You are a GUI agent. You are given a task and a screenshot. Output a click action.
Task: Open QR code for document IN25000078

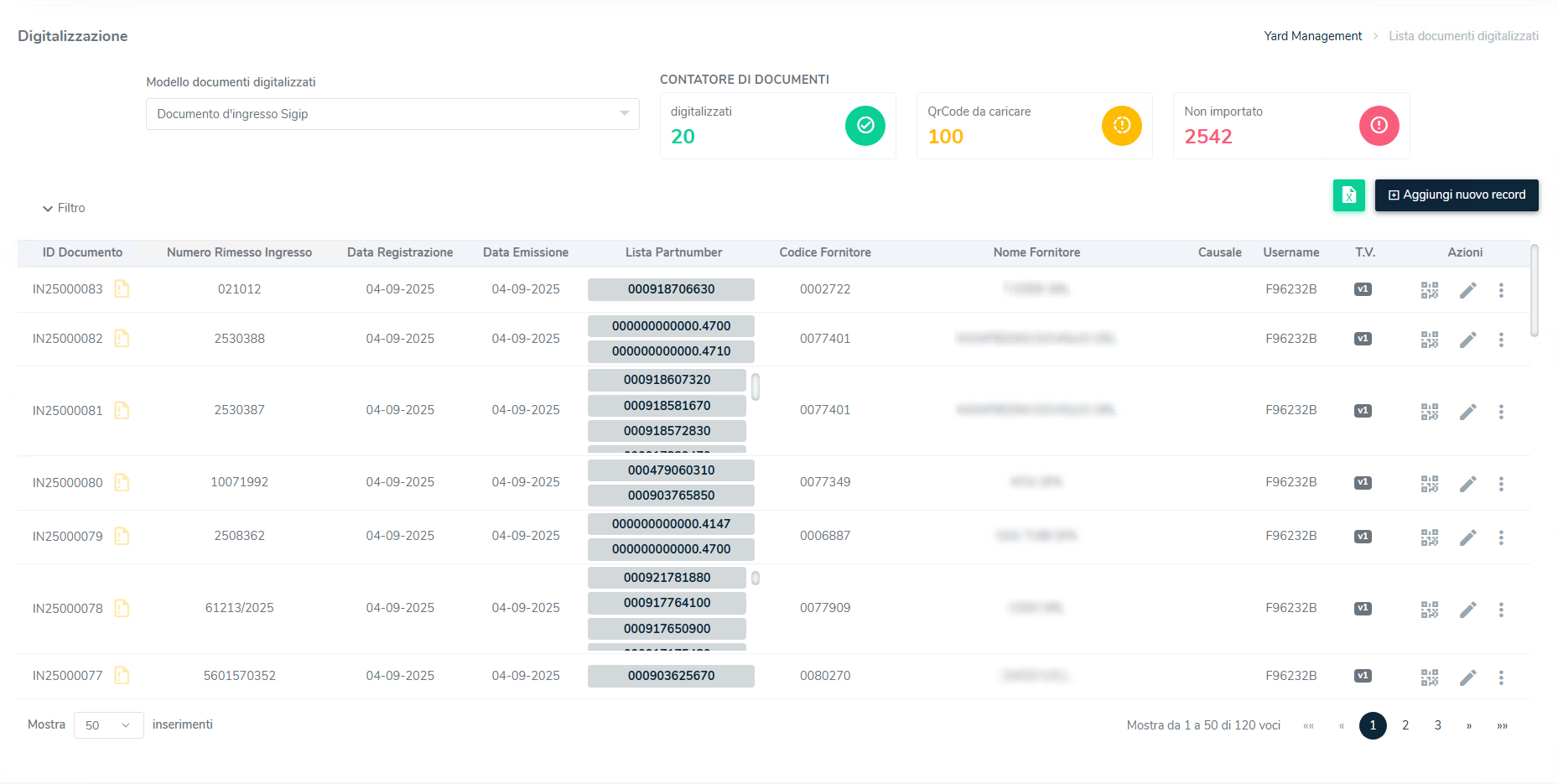click(x=1429, y=610)
